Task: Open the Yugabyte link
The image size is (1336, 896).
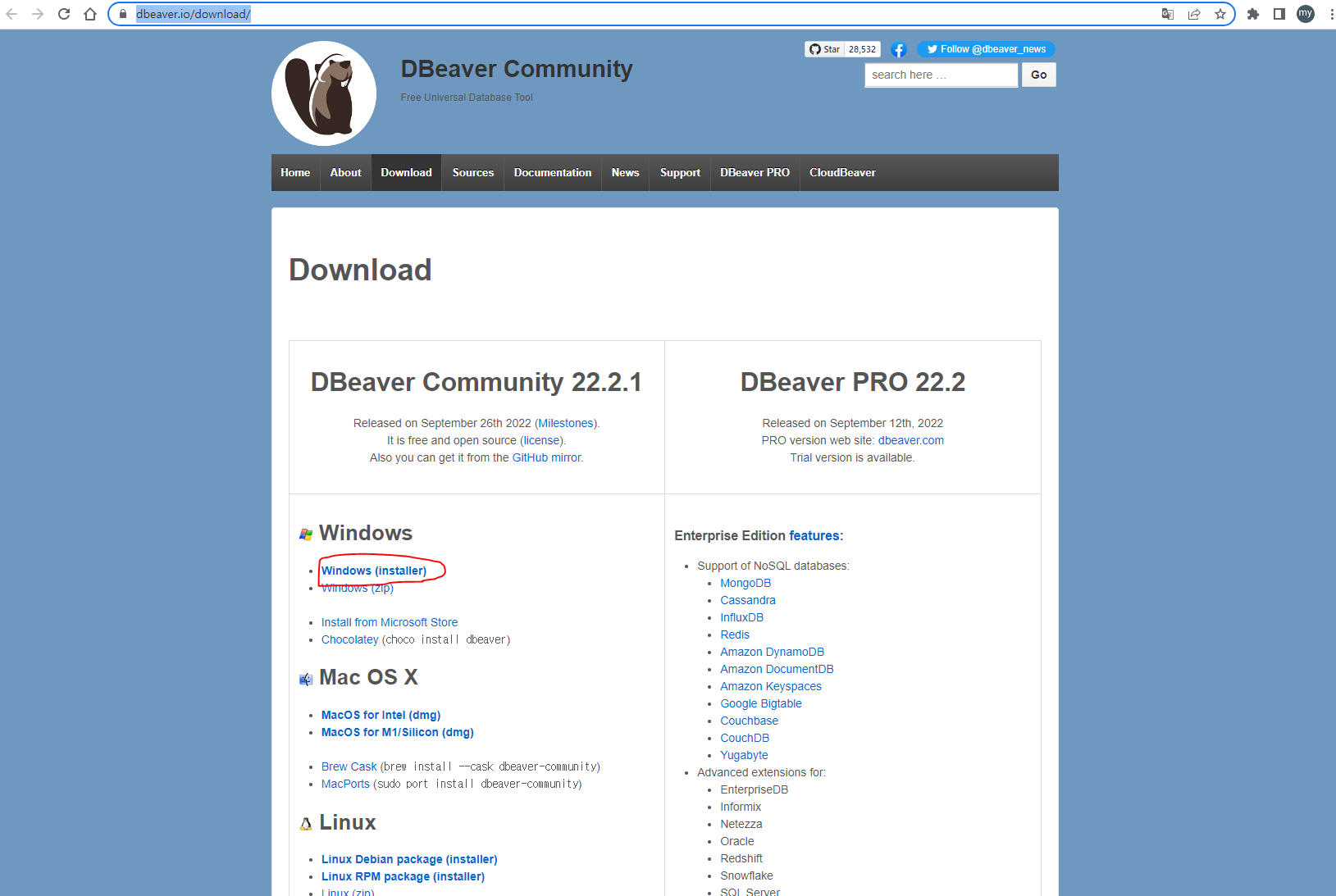Action: (744, 755)
